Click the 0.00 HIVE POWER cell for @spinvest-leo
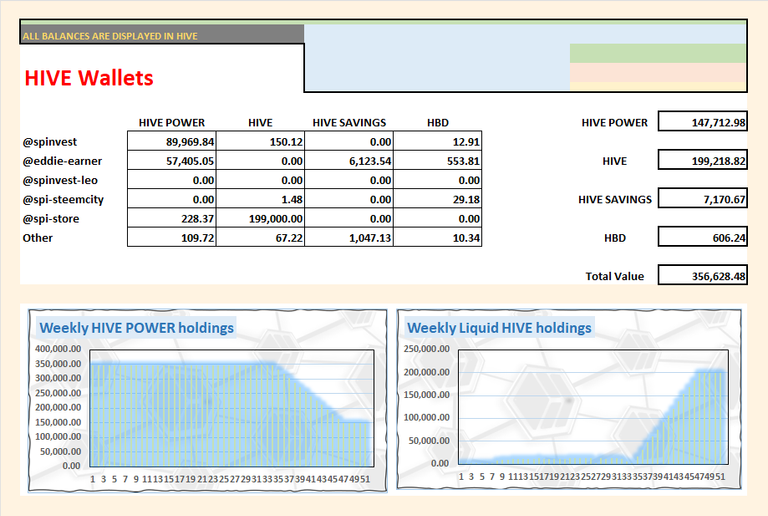768x516 pixels. point(171,180)
